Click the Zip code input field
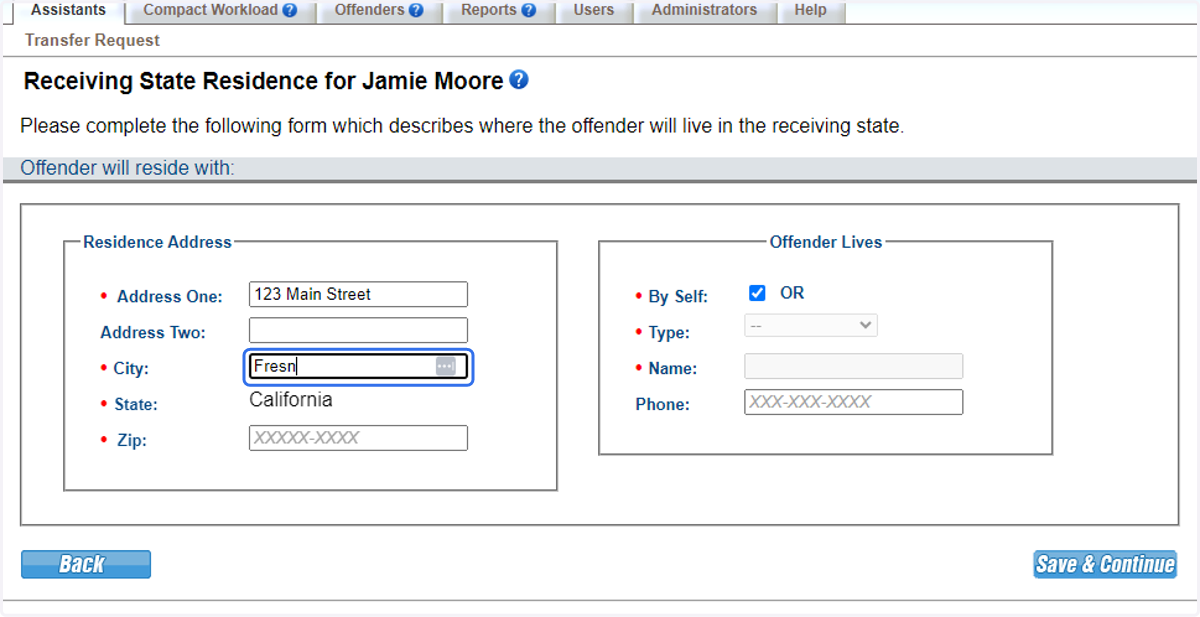 [x=358, y=438]
